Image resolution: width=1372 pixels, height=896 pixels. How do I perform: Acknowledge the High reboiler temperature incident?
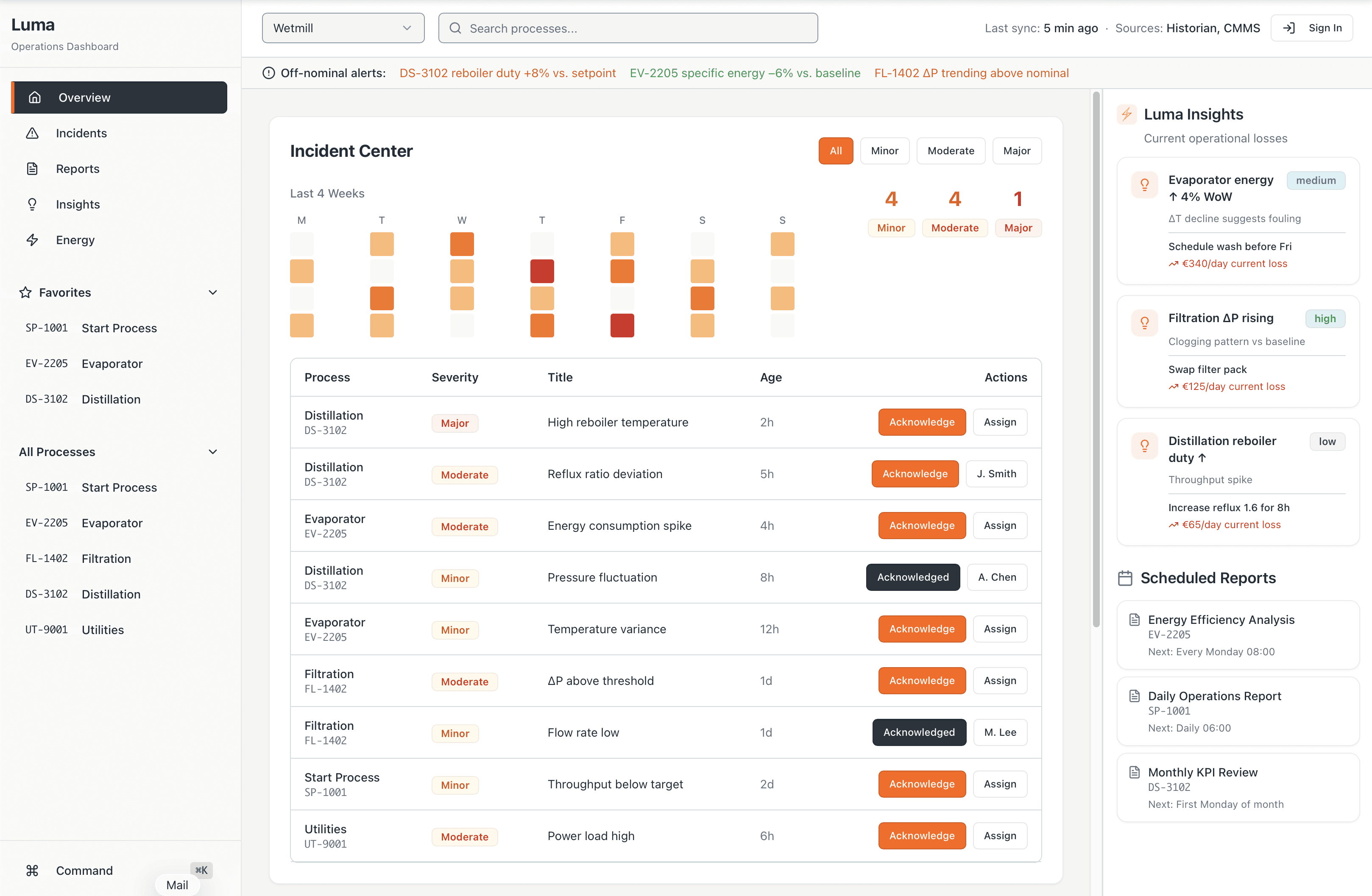point(921,423)
